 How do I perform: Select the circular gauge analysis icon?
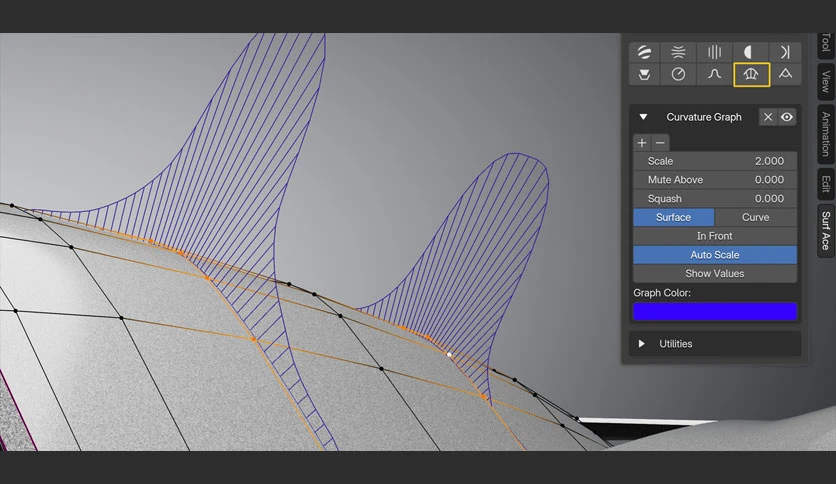tap(678, 74)
